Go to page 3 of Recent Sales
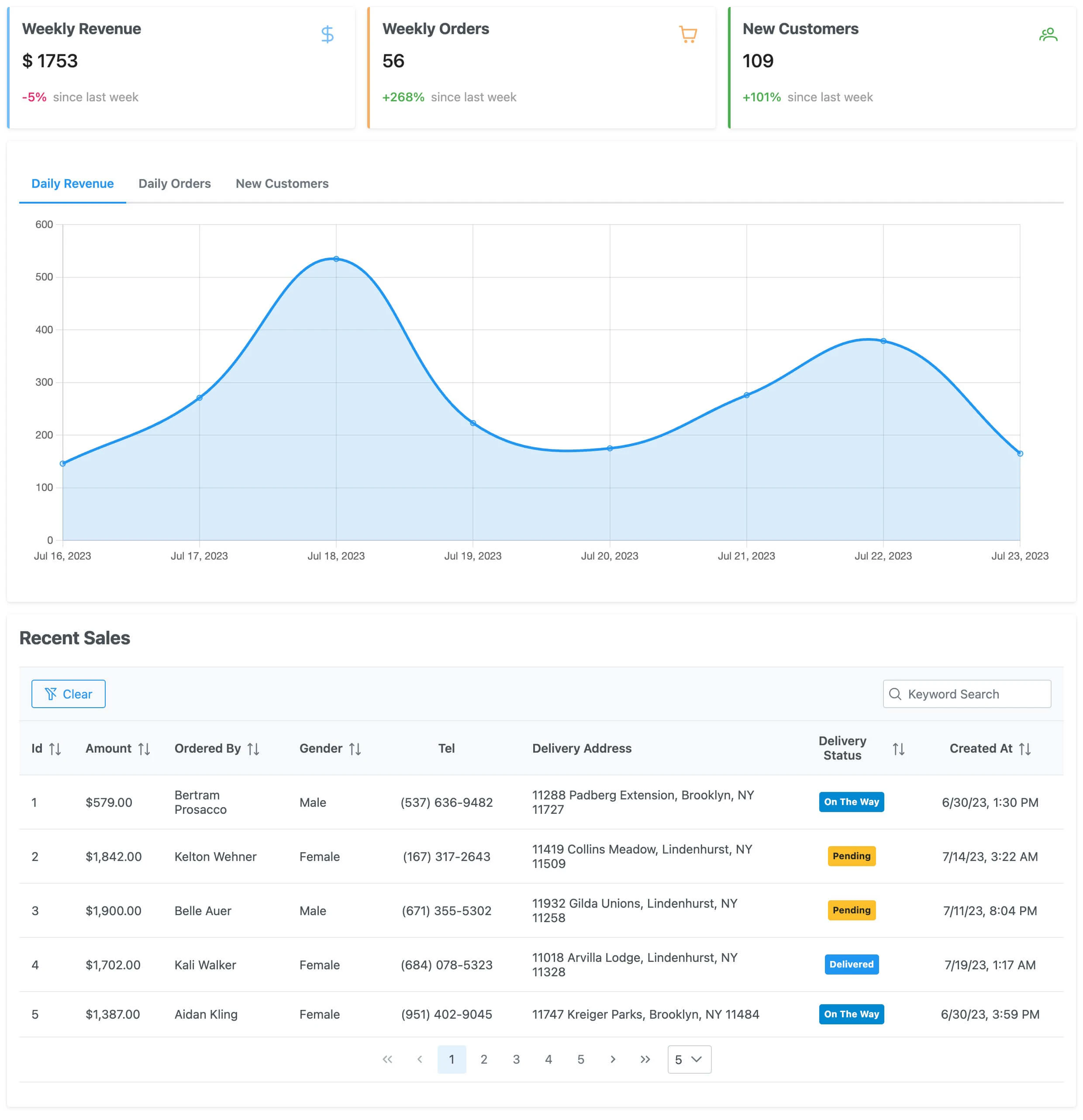Viewport: 1083px width, 1120px height. 516,1059
